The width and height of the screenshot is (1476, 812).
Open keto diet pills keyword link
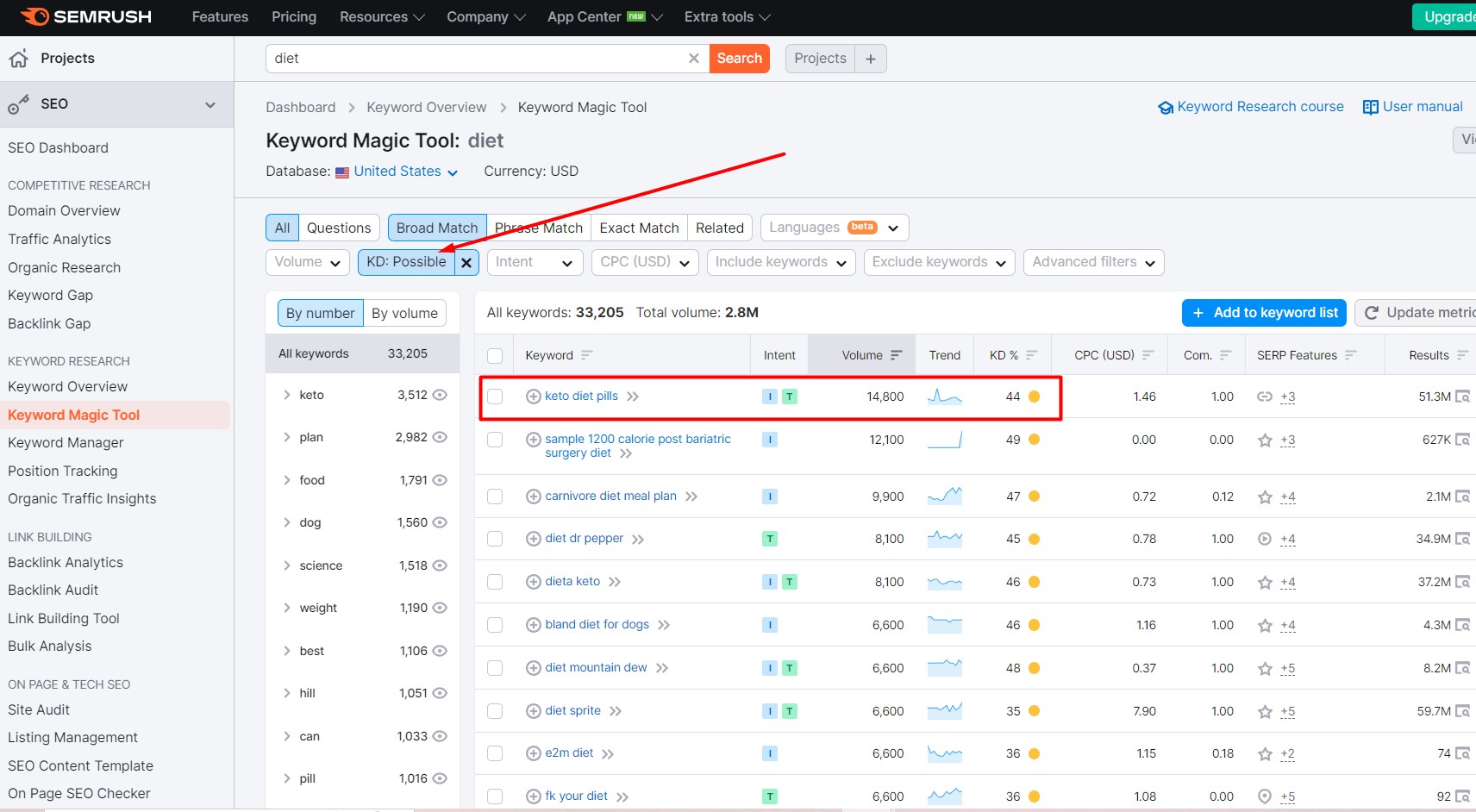582,397
